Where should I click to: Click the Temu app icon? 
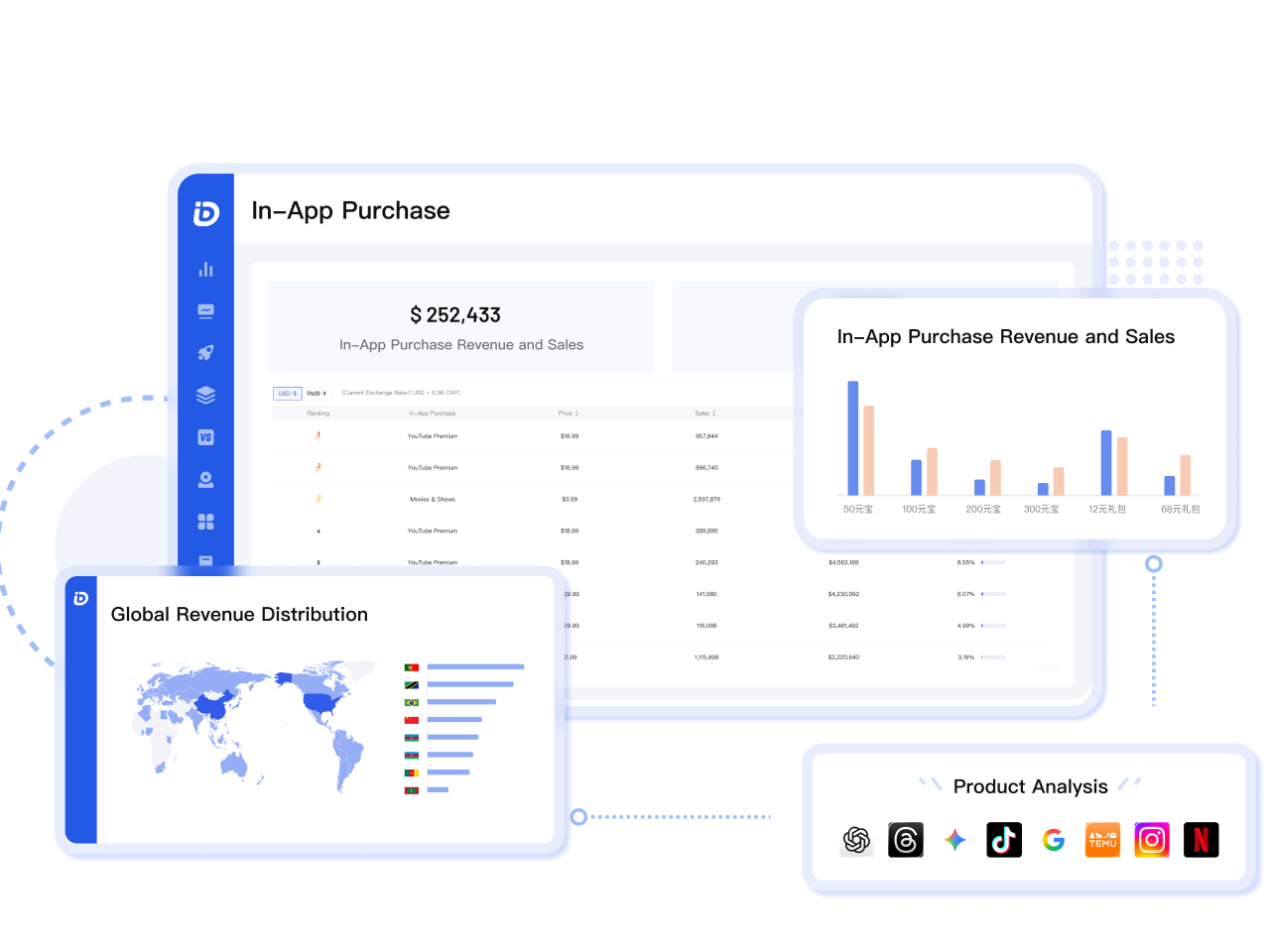pyautogui.click(x=1102, y=840)
